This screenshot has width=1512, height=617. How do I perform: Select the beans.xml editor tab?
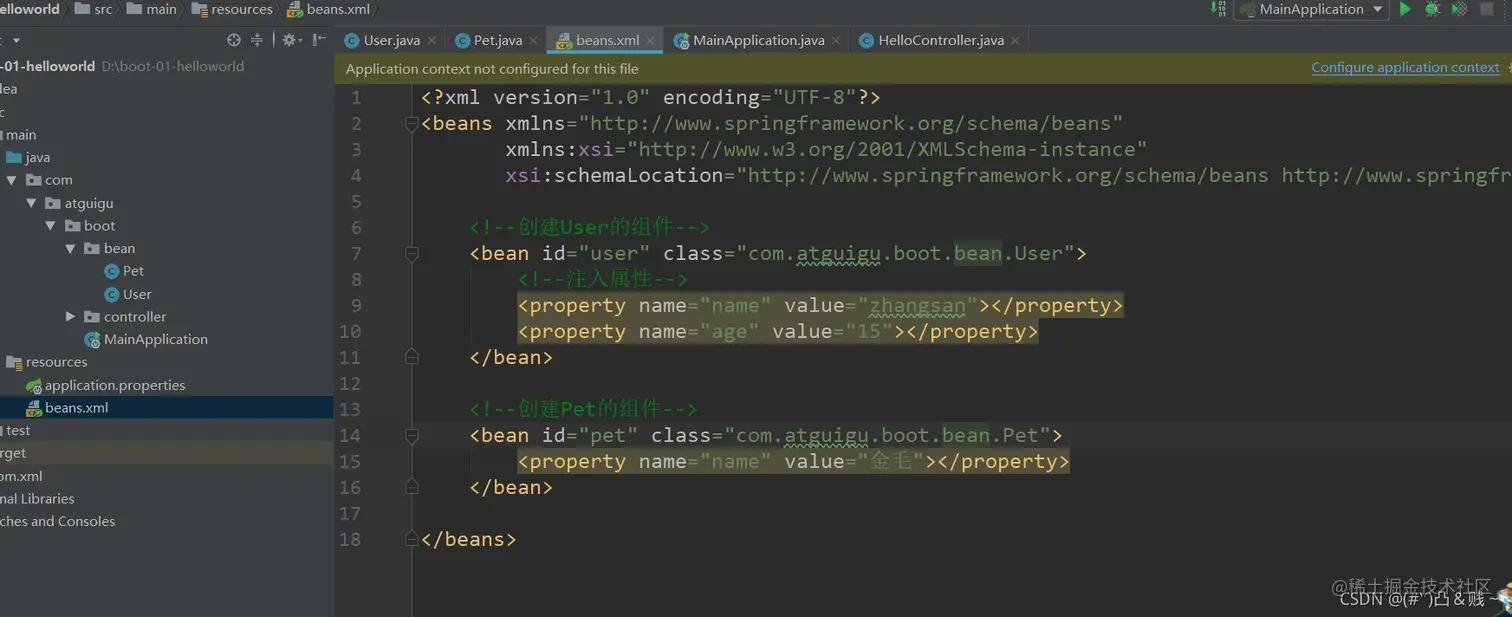(x=607, y=40)
